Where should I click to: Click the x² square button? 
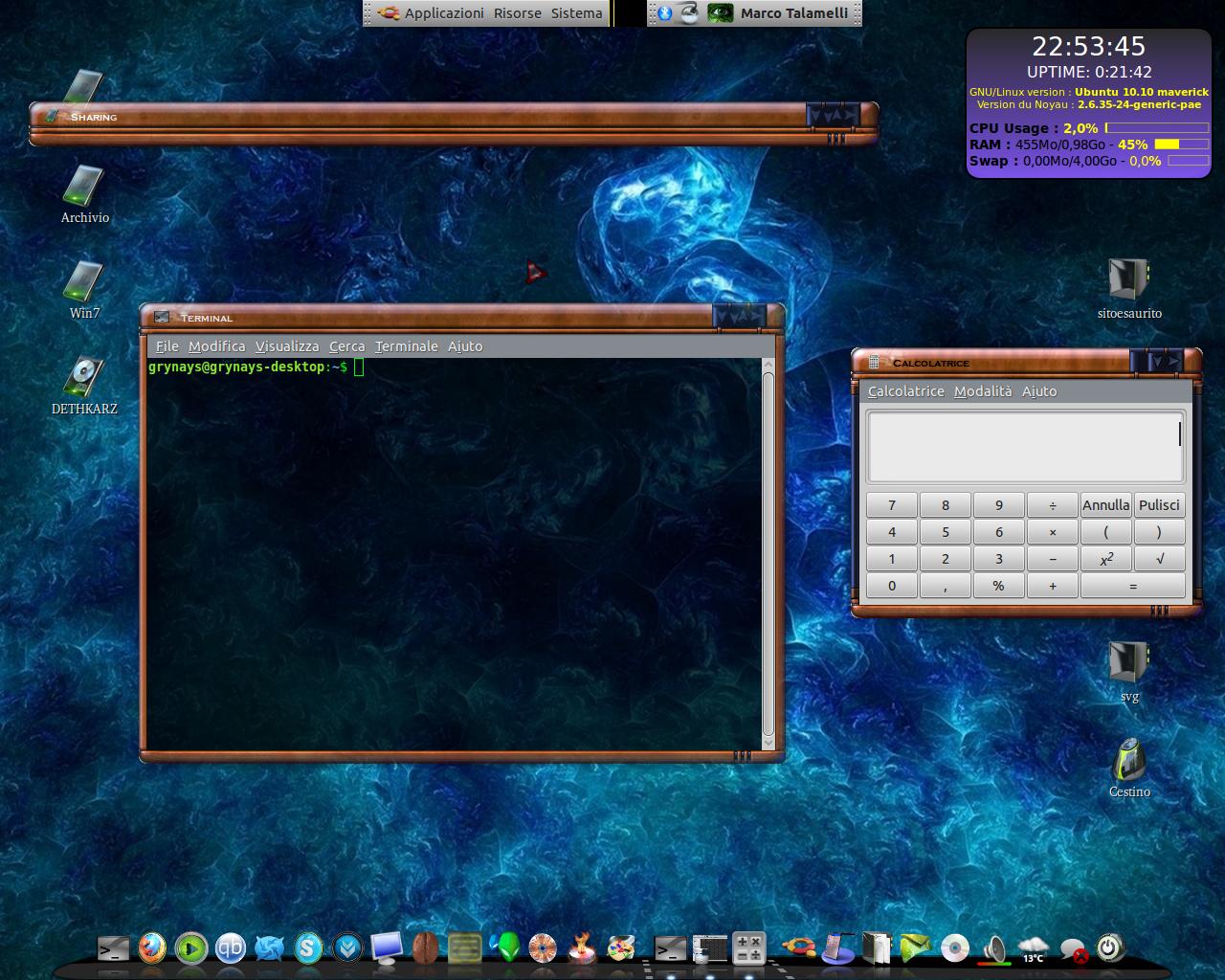click(1106, 559)
